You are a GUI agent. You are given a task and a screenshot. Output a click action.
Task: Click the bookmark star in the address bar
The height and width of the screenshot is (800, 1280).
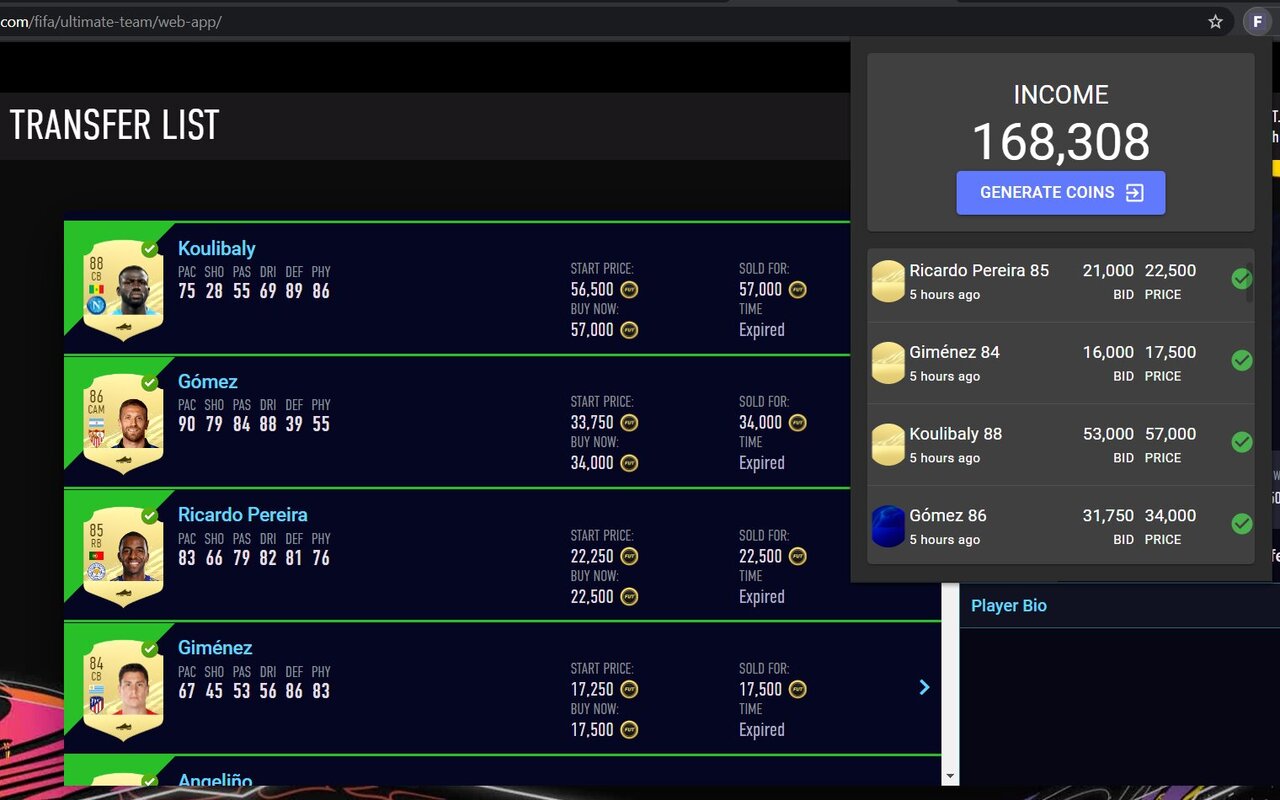pos(1214,21)
